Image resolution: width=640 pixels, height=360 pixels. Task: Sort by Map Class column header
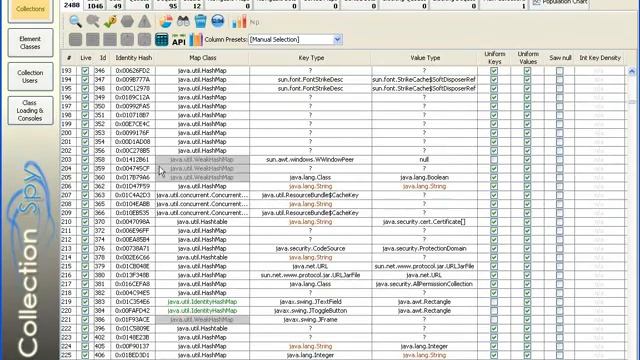[x=202, y=58]
